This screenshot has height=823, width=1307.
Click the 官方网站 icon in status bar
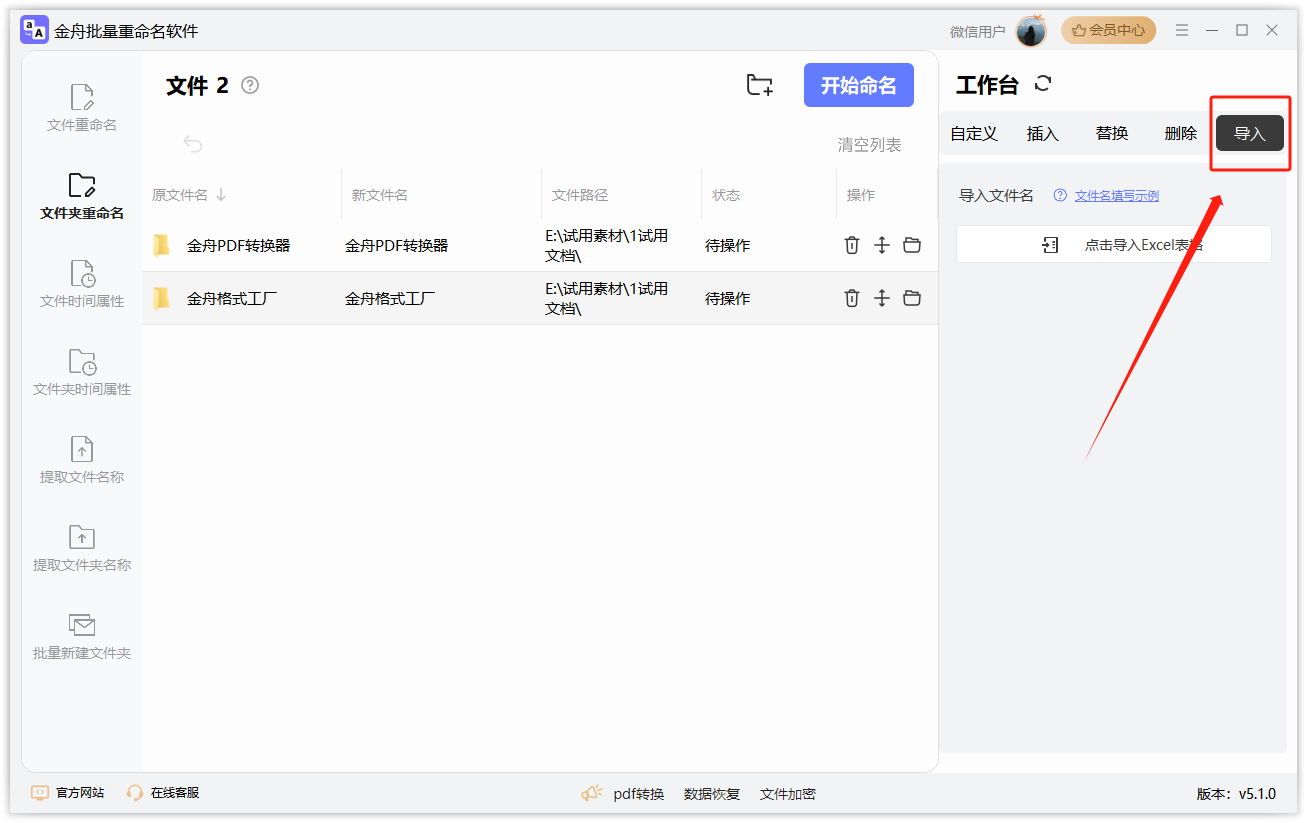pyautogui.click(x=40, y=793)
